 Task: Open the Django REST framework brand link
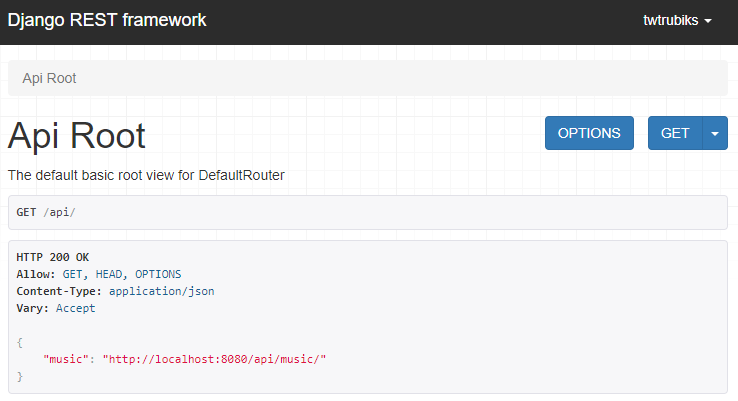point(107,21)
